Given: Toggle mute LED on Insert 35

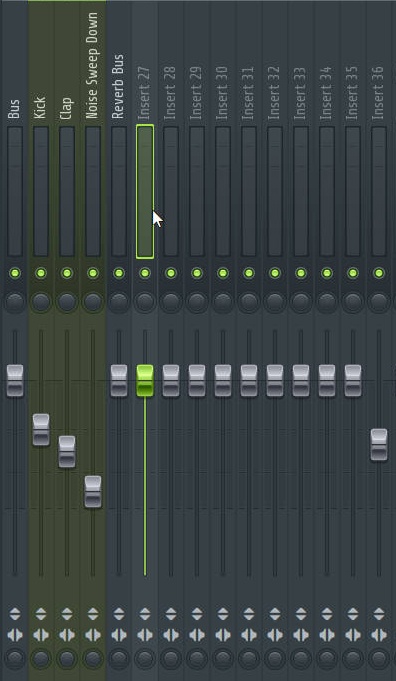Looking at the screenshot, I should click(x=353, y=273).
